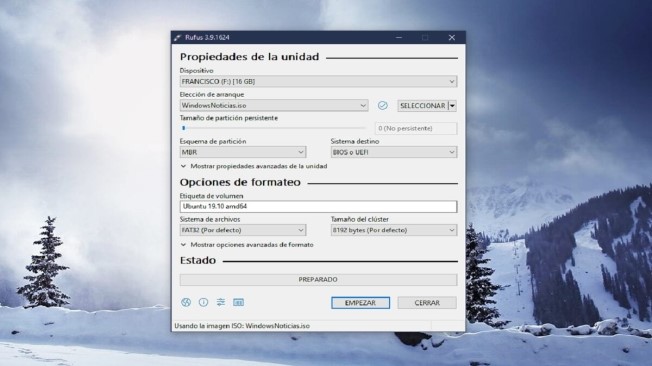Open the Elección de arranque dropdown
This screenshot has height=366, width=652.
click(x=274, y=106)
